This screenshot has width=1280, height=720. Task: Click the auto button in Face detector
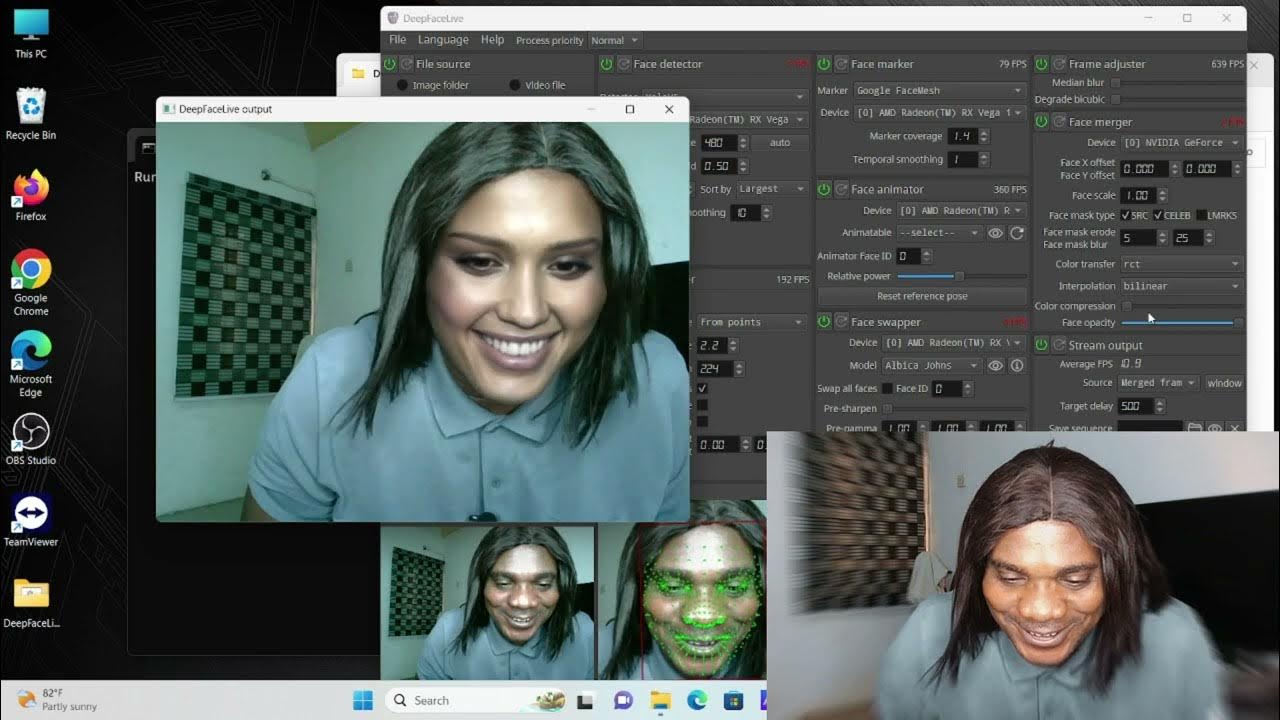click(780, 143)
